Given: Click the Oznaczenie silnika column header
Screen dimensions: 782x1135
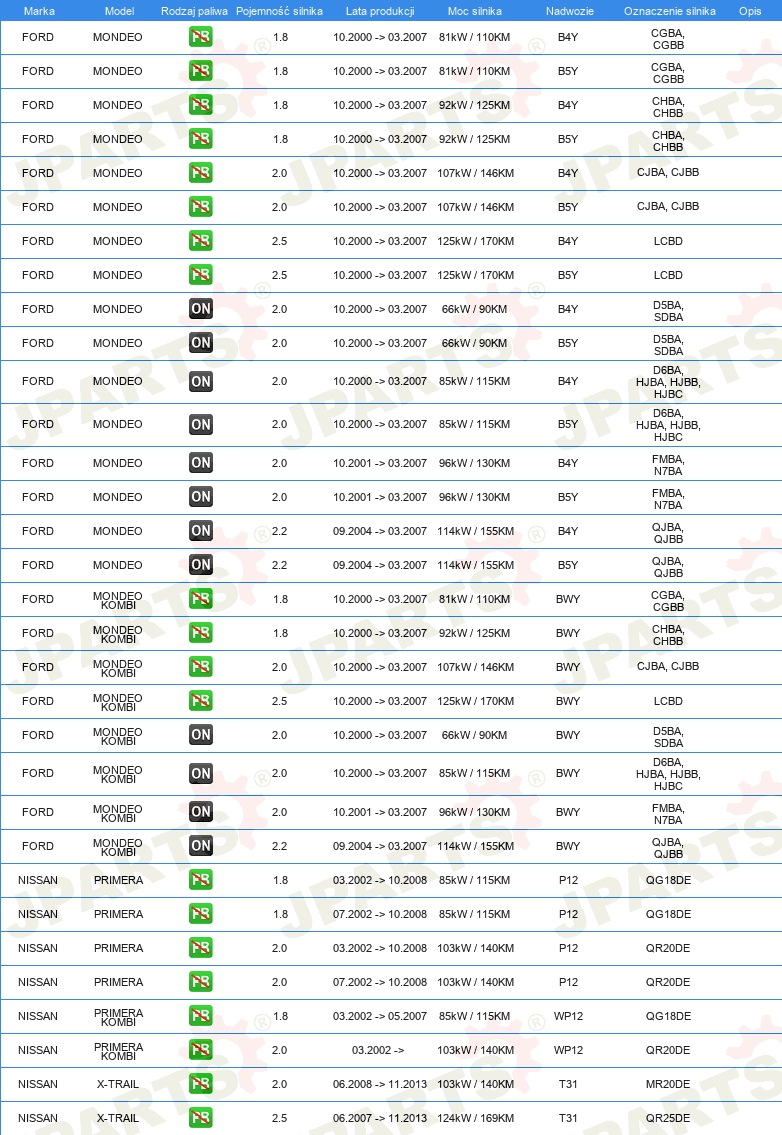Looking at the screenshot, I should pos(670,11).
